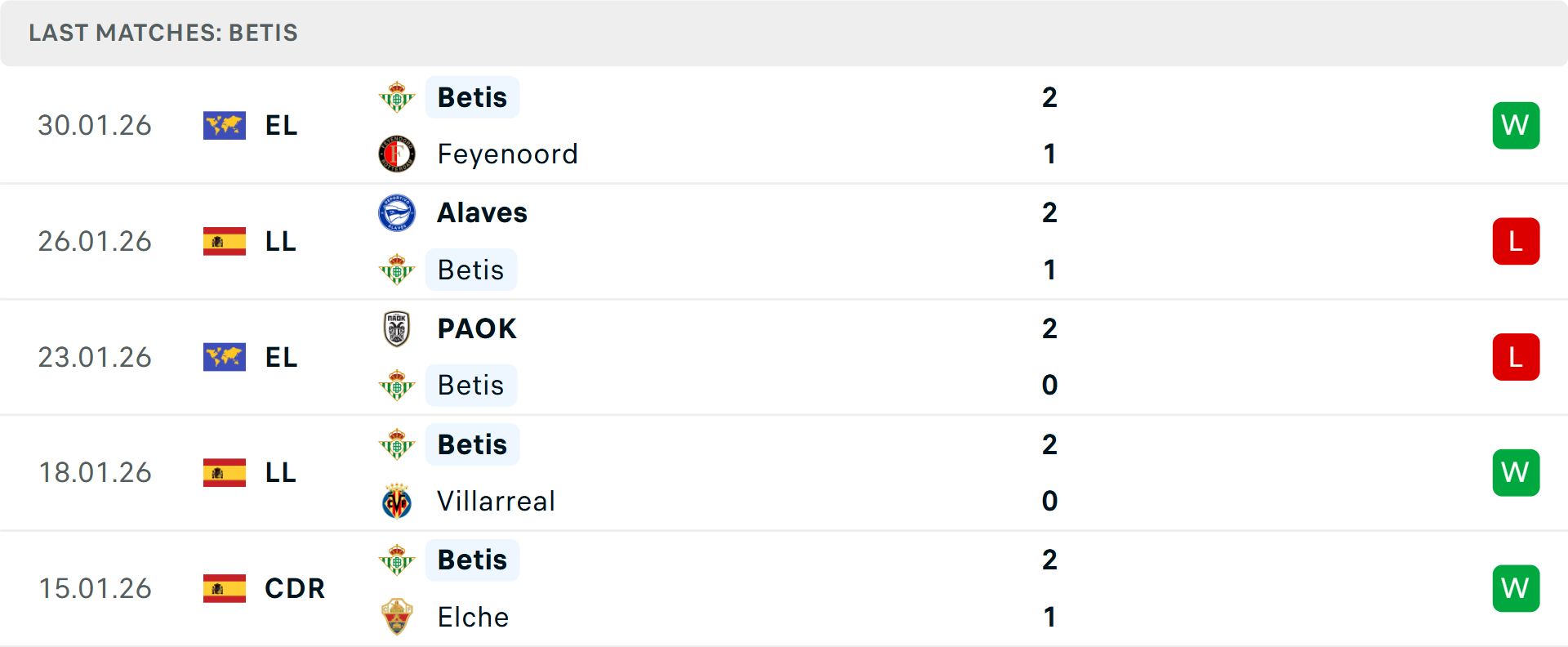The height and width of the screenshot is (647, 1568).
Task: Click the Alaves club crest
Action: point(397,213)
